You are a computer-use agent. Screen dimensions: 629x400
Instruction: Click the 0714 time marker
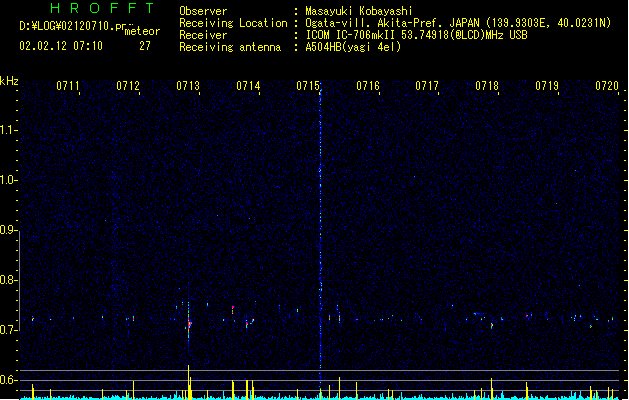(x=248, y=86)
